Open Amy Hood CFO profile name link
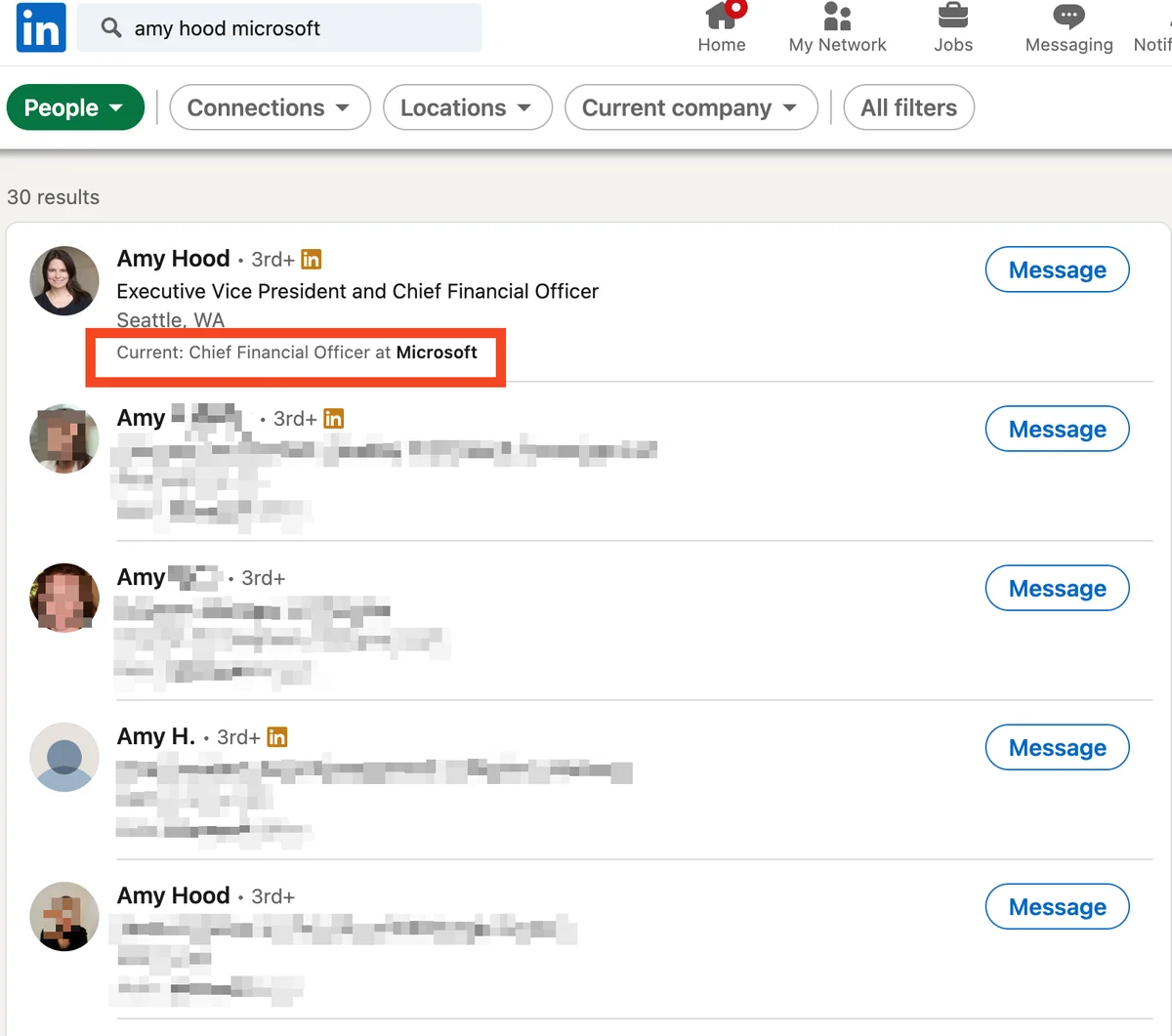Viewport: 1172px width, 1036px height. tap(173, 259)
